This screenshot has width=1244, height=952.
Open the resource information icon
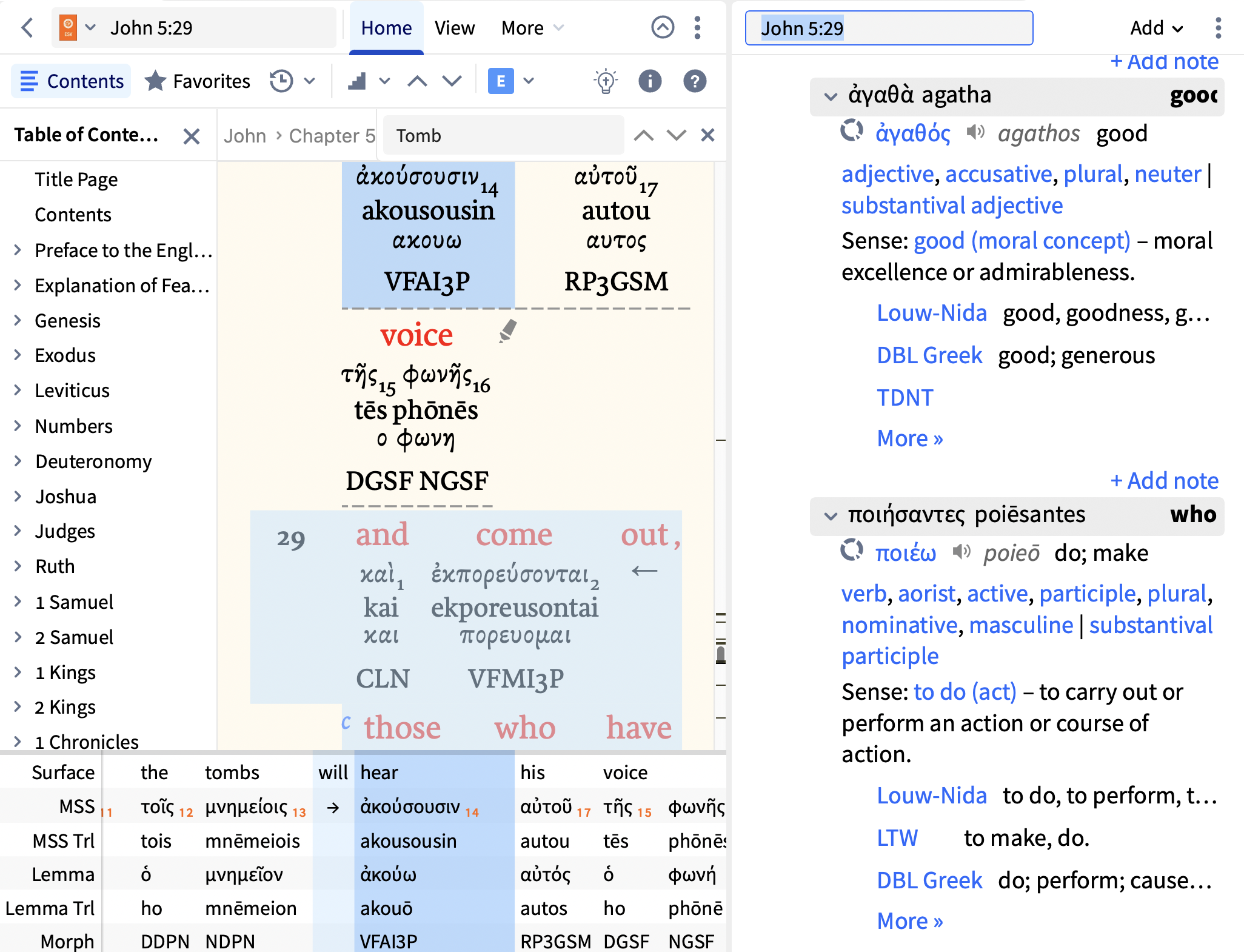[650, 81]
